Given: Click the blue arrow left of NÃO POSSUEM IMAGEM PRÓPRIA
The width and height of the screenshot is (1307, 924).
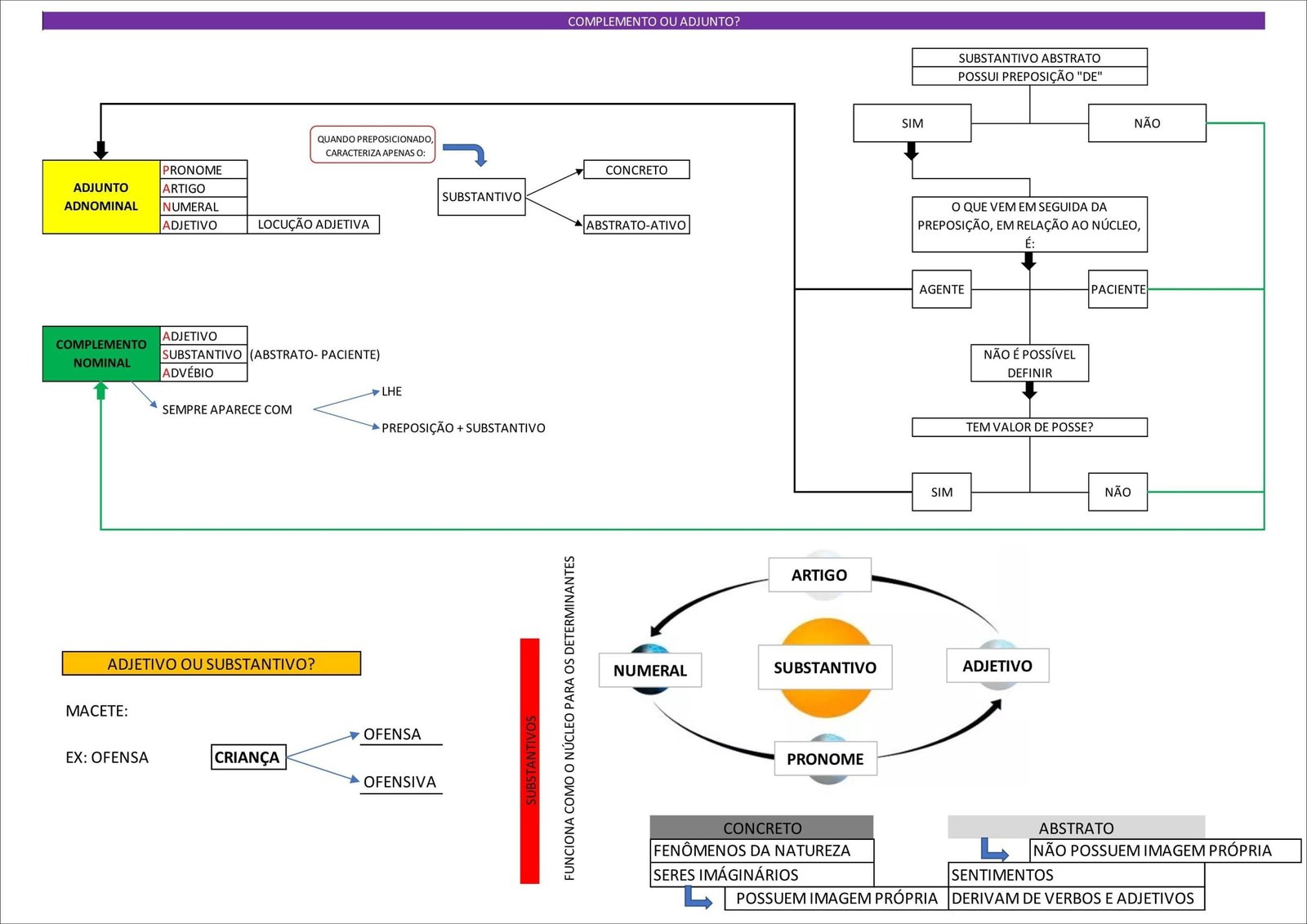Looking at the screenshot, I should (x=993, y=850).
